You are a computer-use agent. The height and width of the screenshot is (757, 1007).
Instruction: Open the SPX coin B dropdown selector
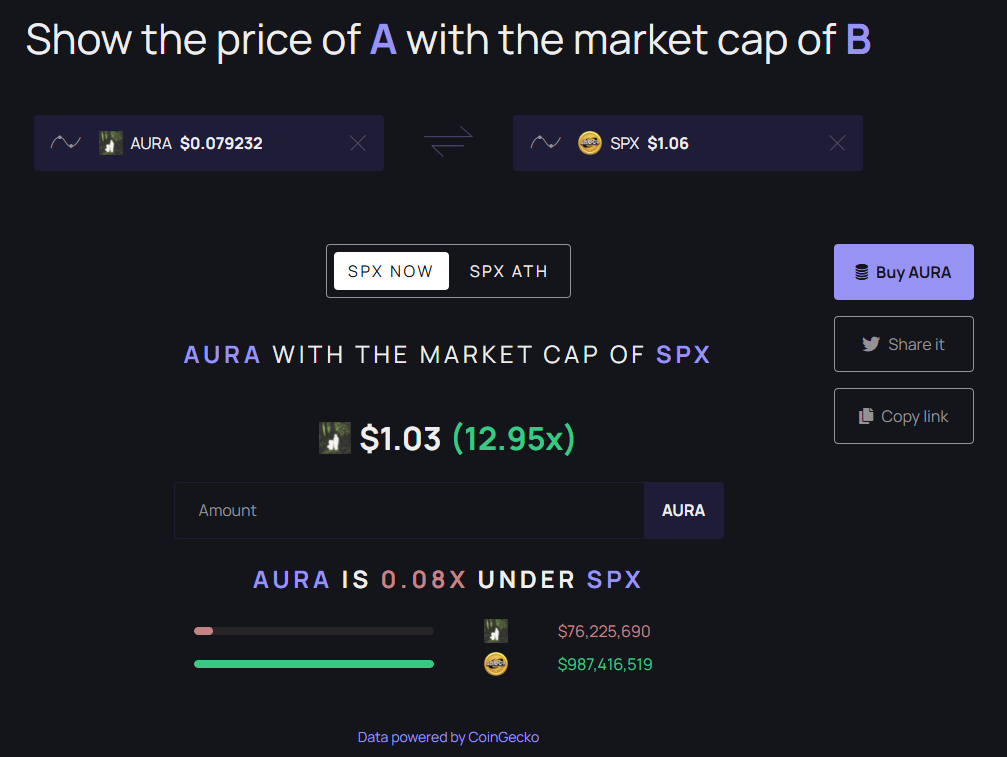(700, 143)
